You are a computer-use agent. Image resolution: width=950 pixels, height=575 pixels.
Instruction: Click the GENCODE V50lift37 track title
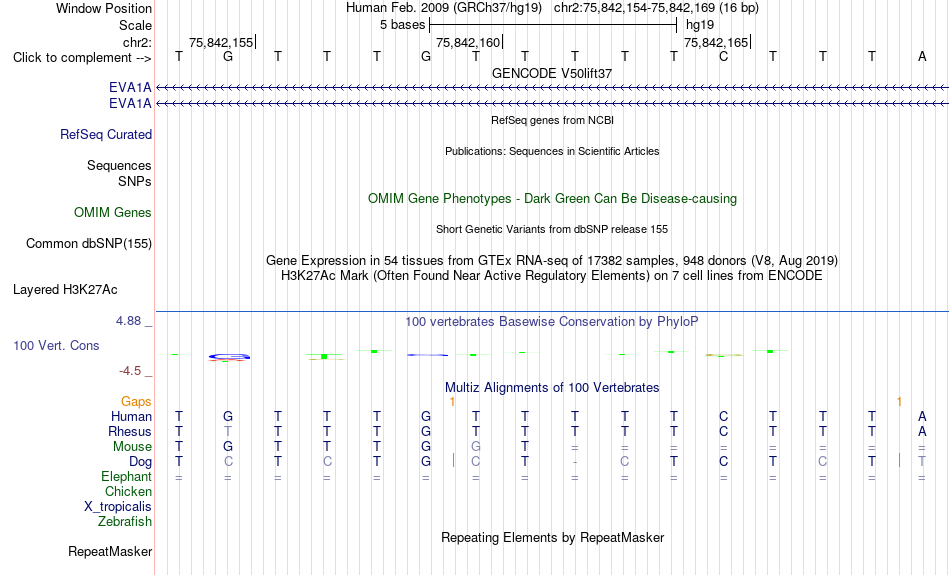[552, 73]
